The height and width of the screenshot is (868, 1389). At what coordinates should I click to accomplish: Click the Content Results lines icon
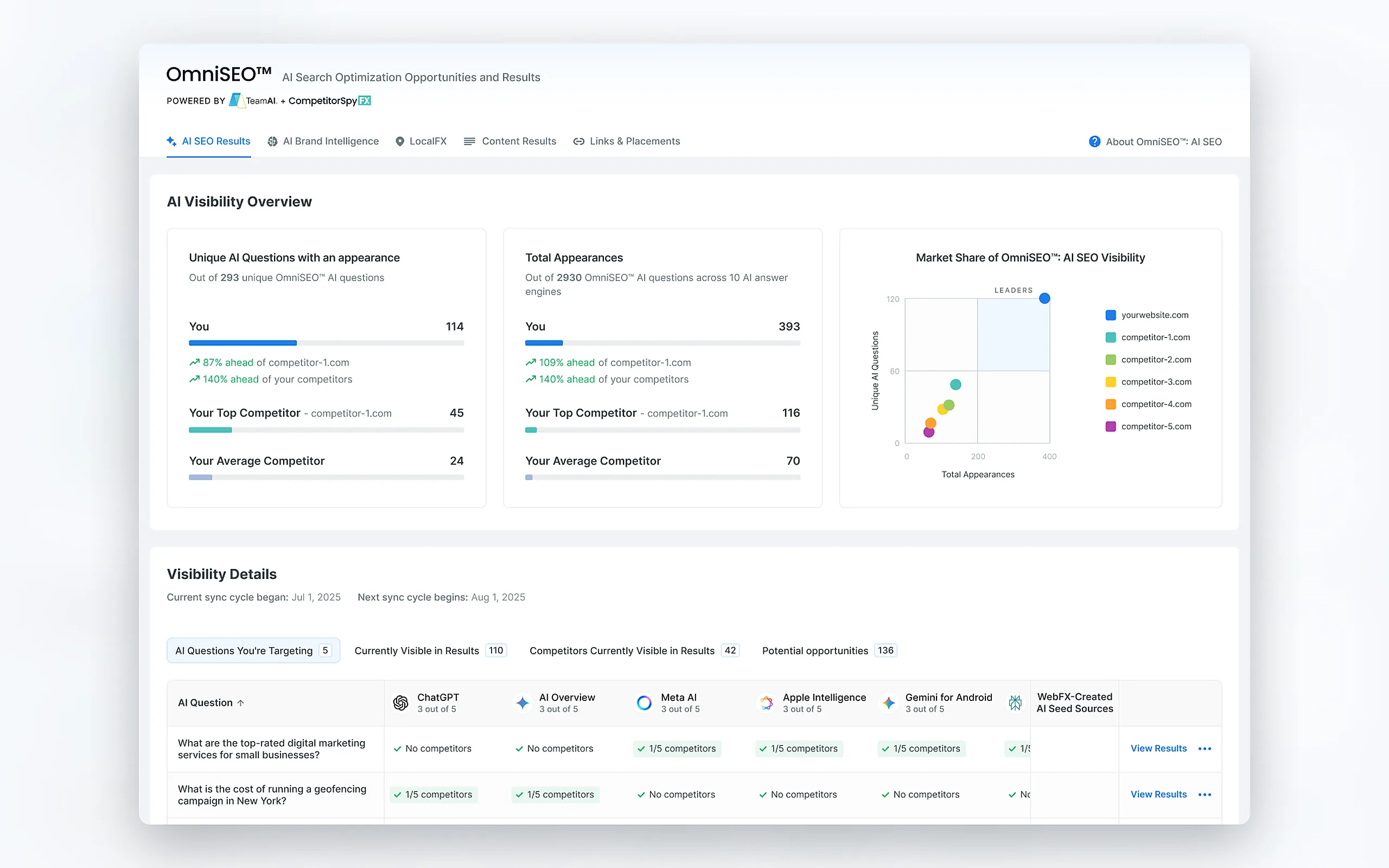469,142
